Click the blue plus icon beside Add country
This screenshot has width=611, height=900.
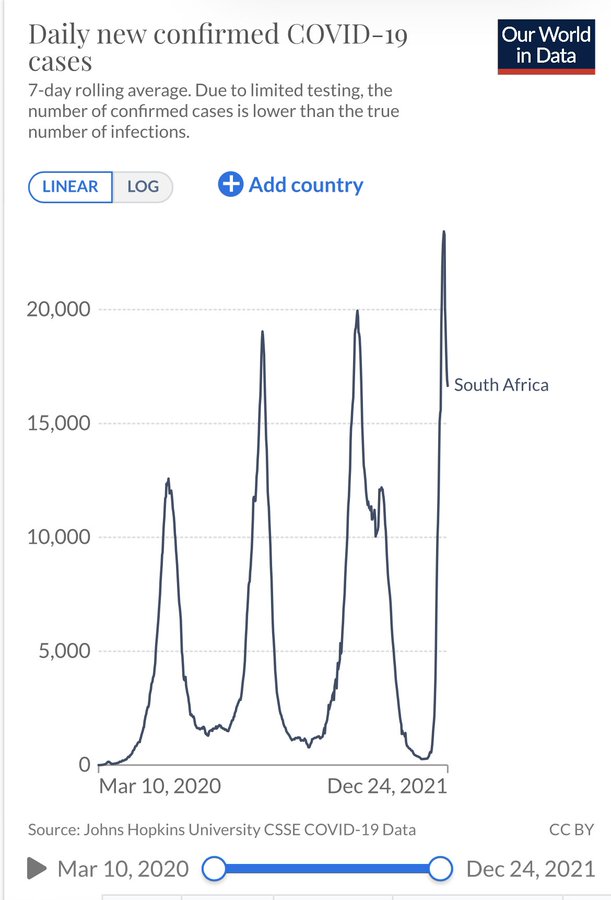[231, 185]
